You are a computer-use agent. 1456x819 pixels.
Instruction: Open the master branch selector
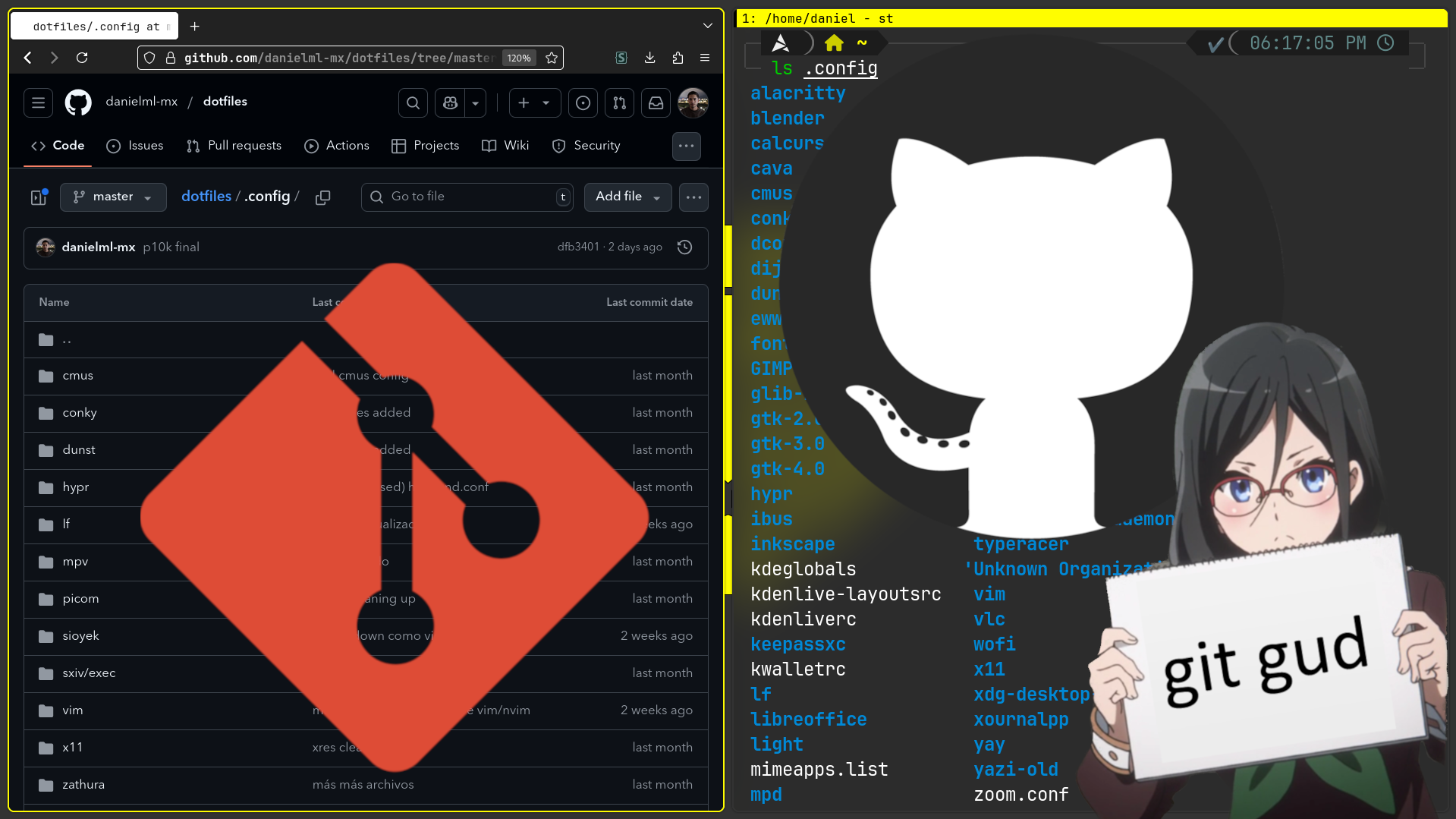113,197
